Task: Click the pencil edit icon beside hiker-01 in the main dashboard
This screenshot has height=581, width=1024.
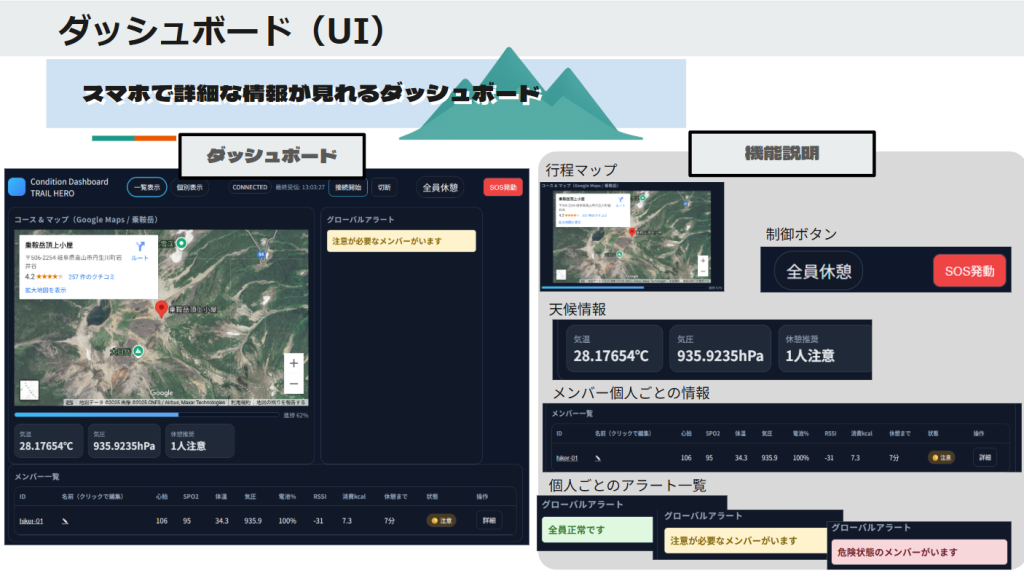Action: pyautogui.click(x=66, y=521)
